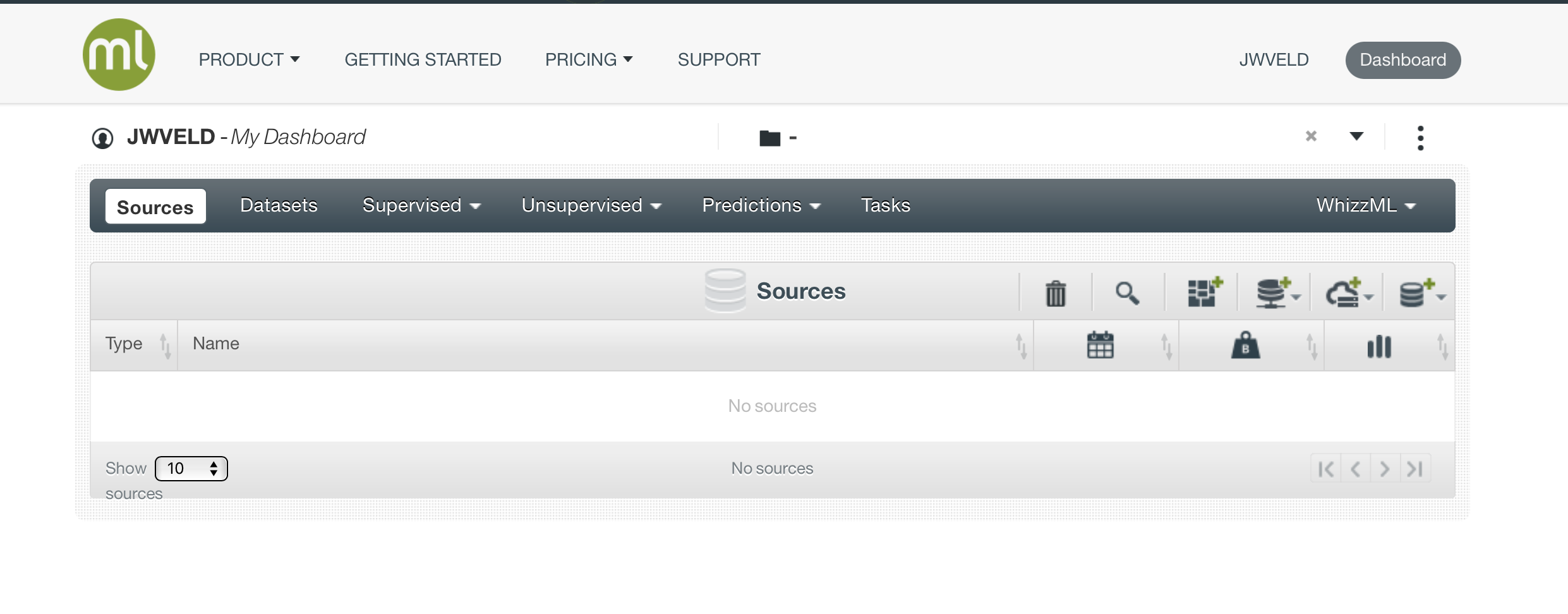Click the upload new source database icon

coord(1421,293)
